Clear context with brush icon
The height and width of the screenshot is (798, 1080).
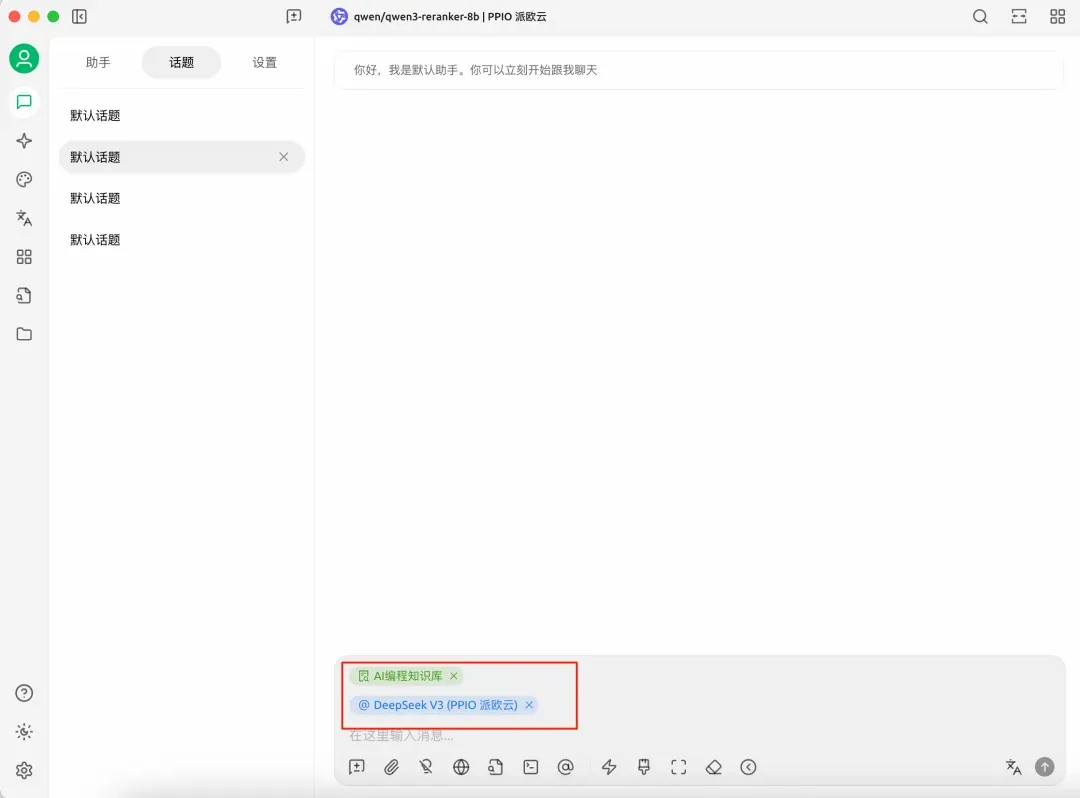[x=644, y=767]
